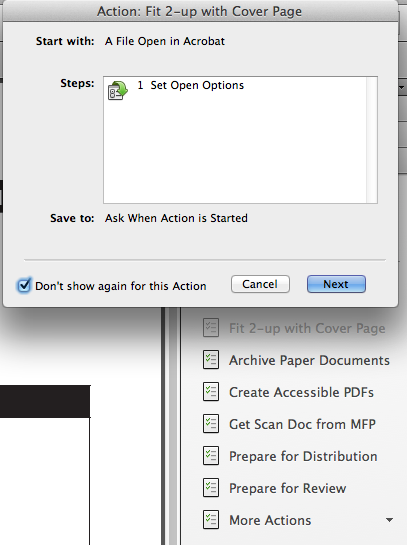The width and height of the screenshot is (407, 545).
Task: Cancel the action dialog
Action: tap(260, 284)
